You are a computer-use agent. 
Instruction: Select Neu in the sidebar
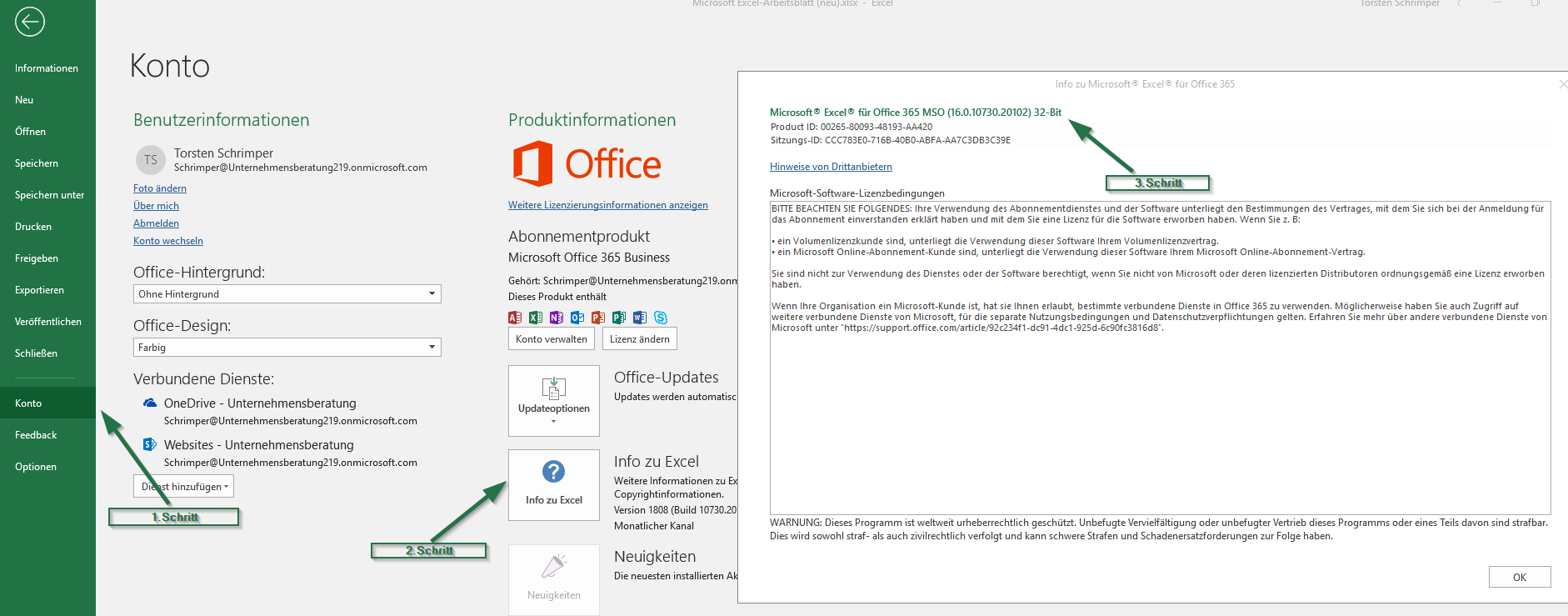click(47, 100)
